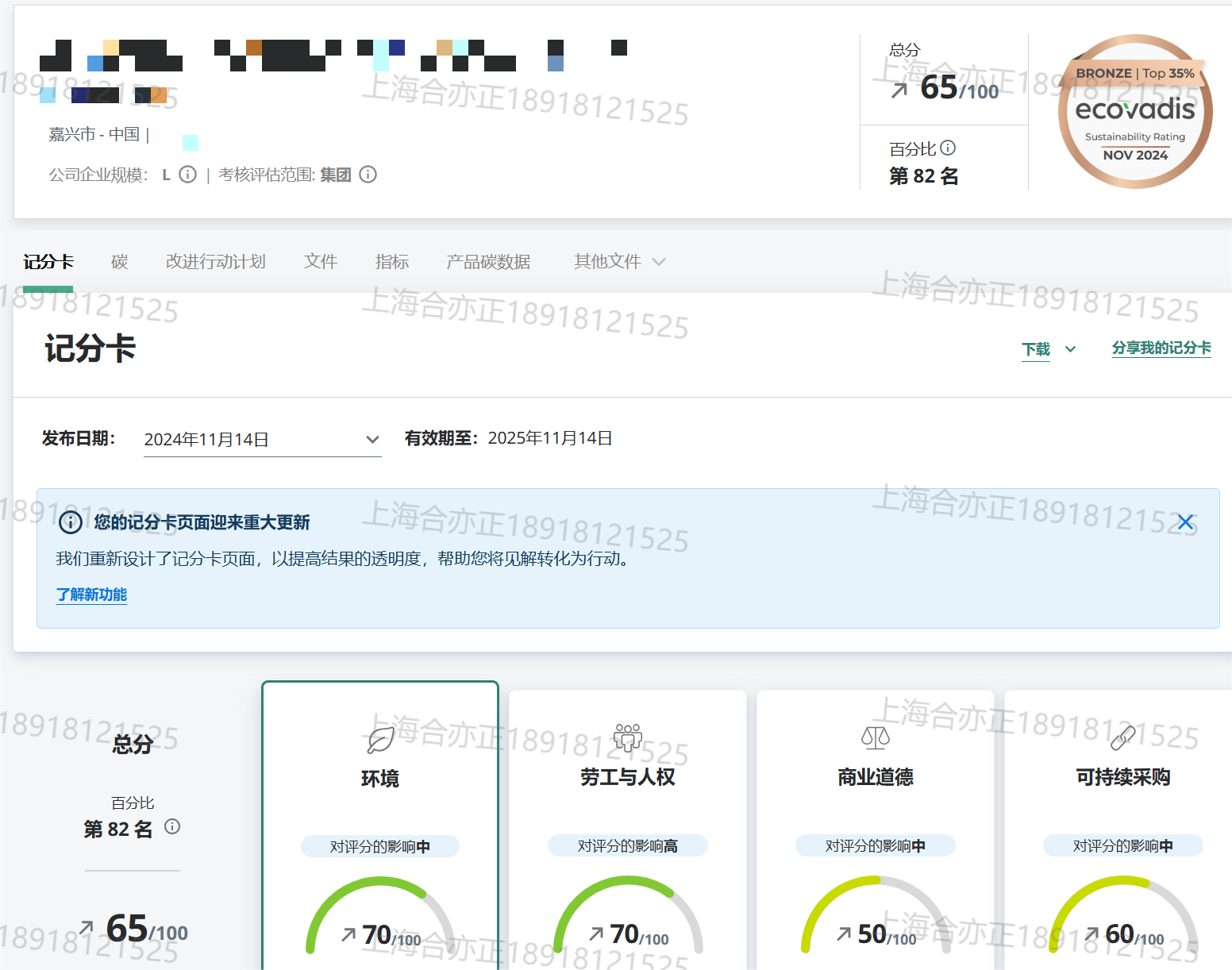Click the EcoVadis Bronze medal badge

(x=1134, y=112)
